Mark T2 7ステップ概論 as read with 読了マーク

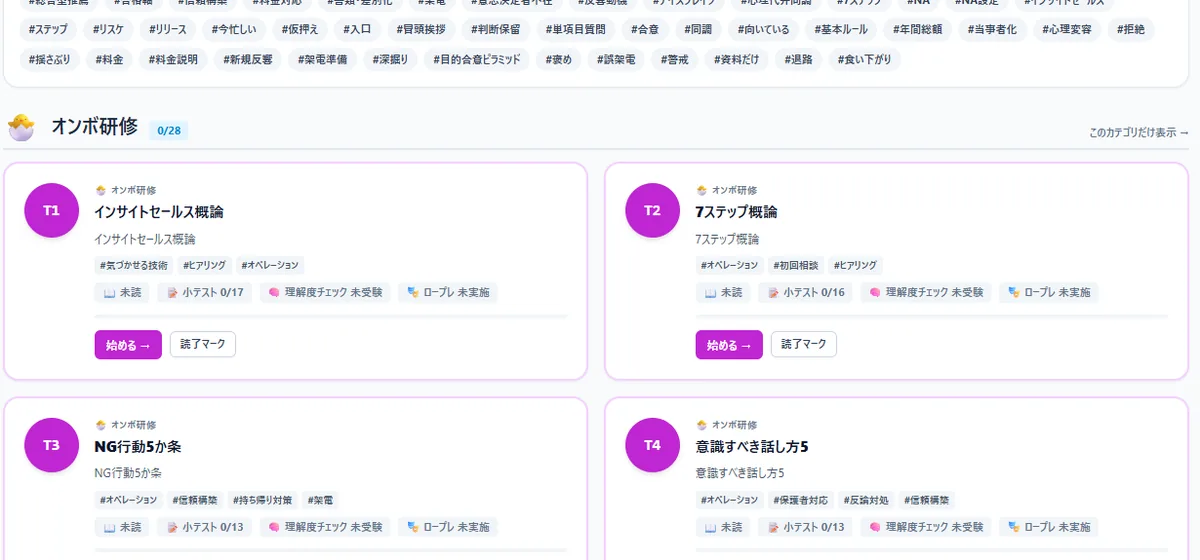click(x=804, y=344)
